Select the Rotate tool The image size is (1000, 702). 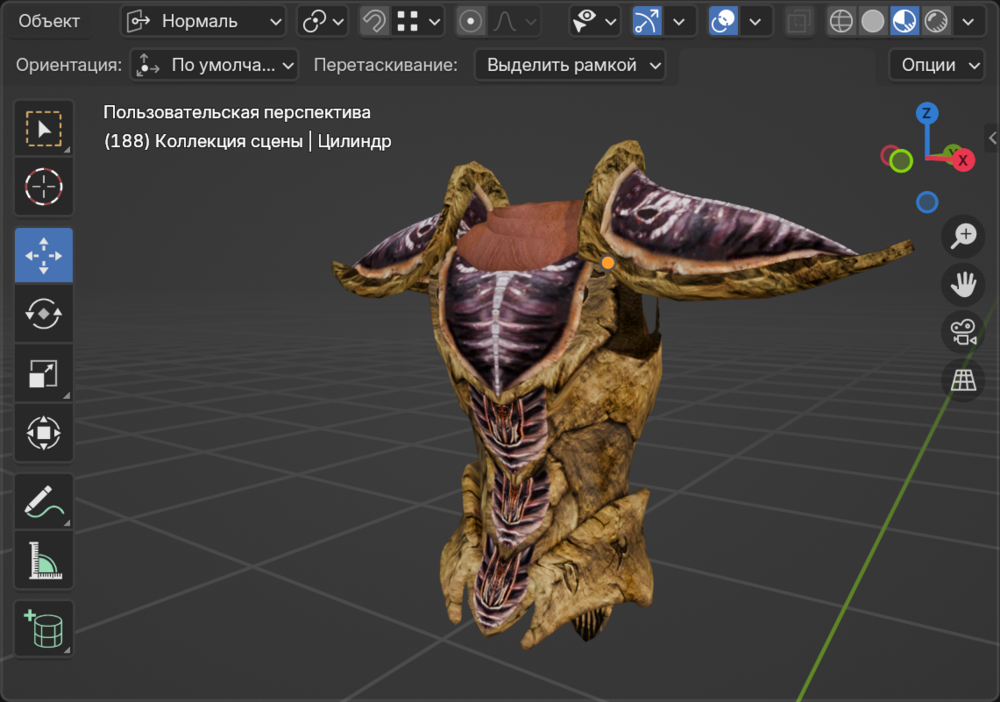(43, 313)
